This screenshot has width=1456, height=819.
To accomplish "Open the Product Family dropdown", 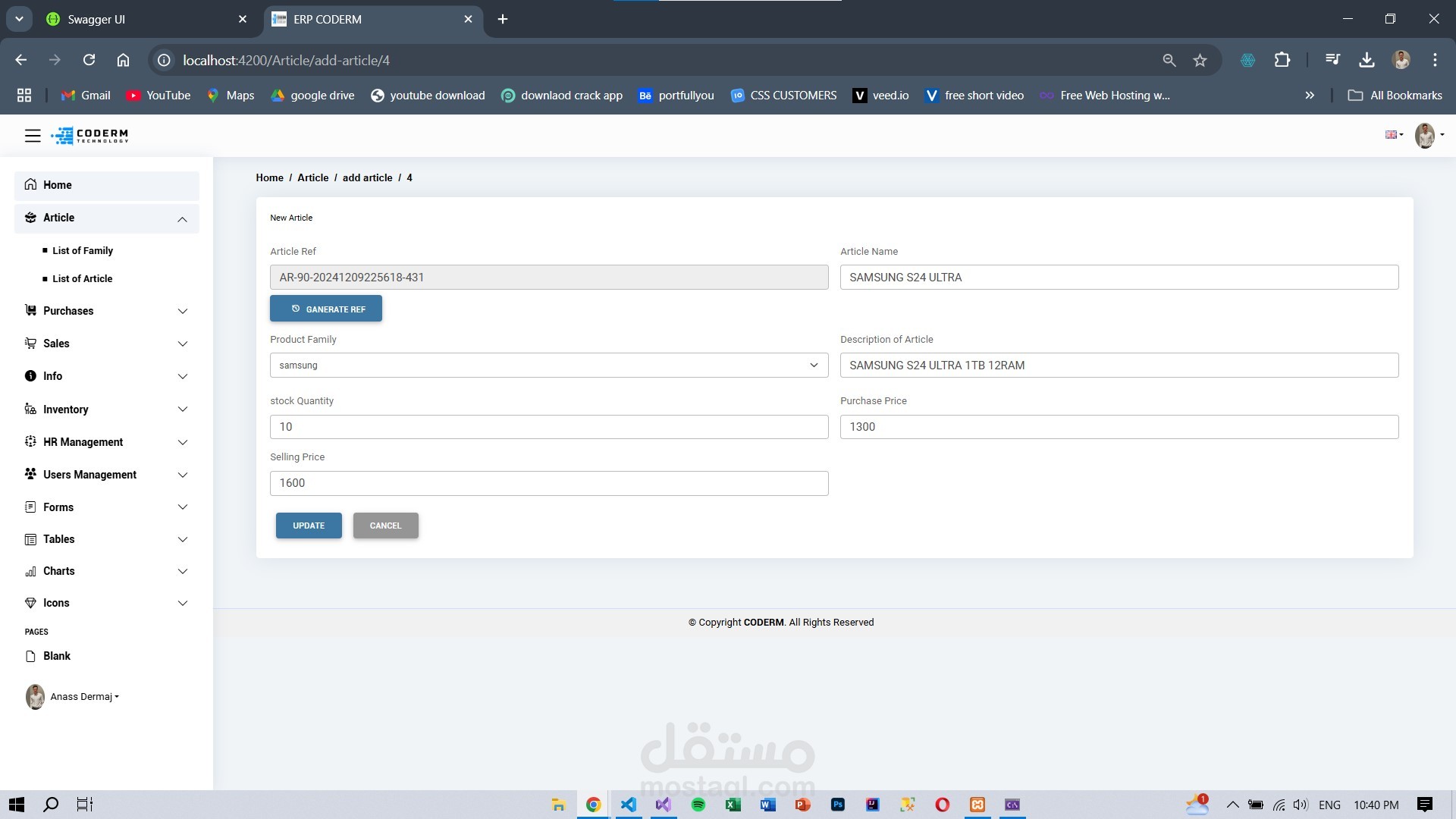I will point(549,366).
